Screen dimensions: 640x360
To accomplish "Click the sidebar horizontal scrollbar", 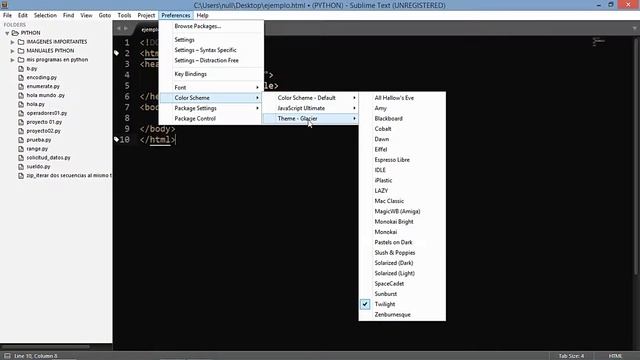I will (x=45, y=347).
